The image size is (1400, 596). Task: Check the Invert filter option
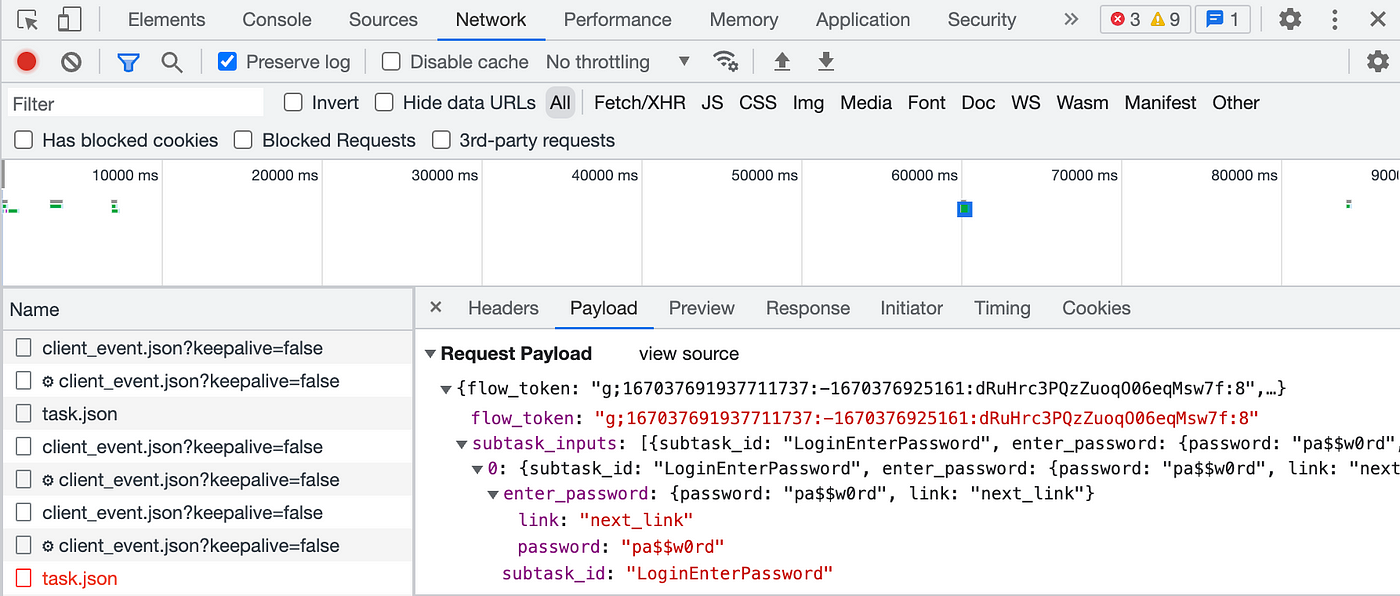coord(293,102)
